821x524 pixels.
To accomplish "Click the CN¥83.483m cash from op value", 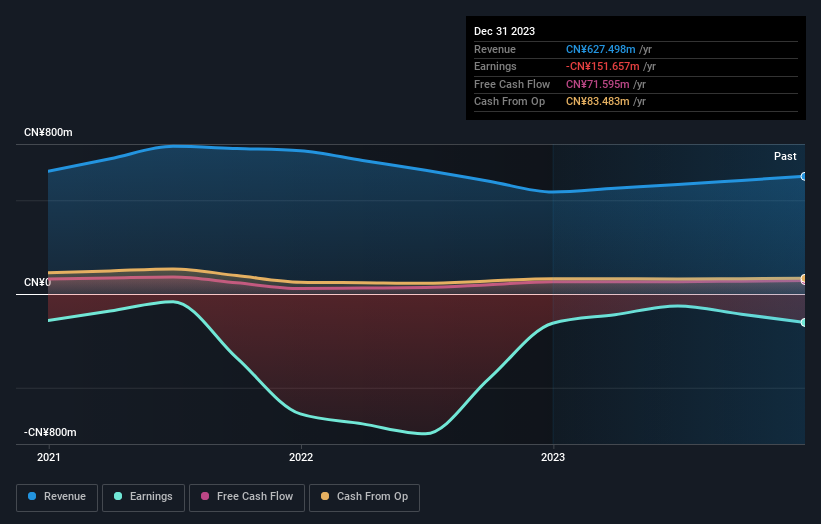I will pyautogui.click(x=597, y=102).
